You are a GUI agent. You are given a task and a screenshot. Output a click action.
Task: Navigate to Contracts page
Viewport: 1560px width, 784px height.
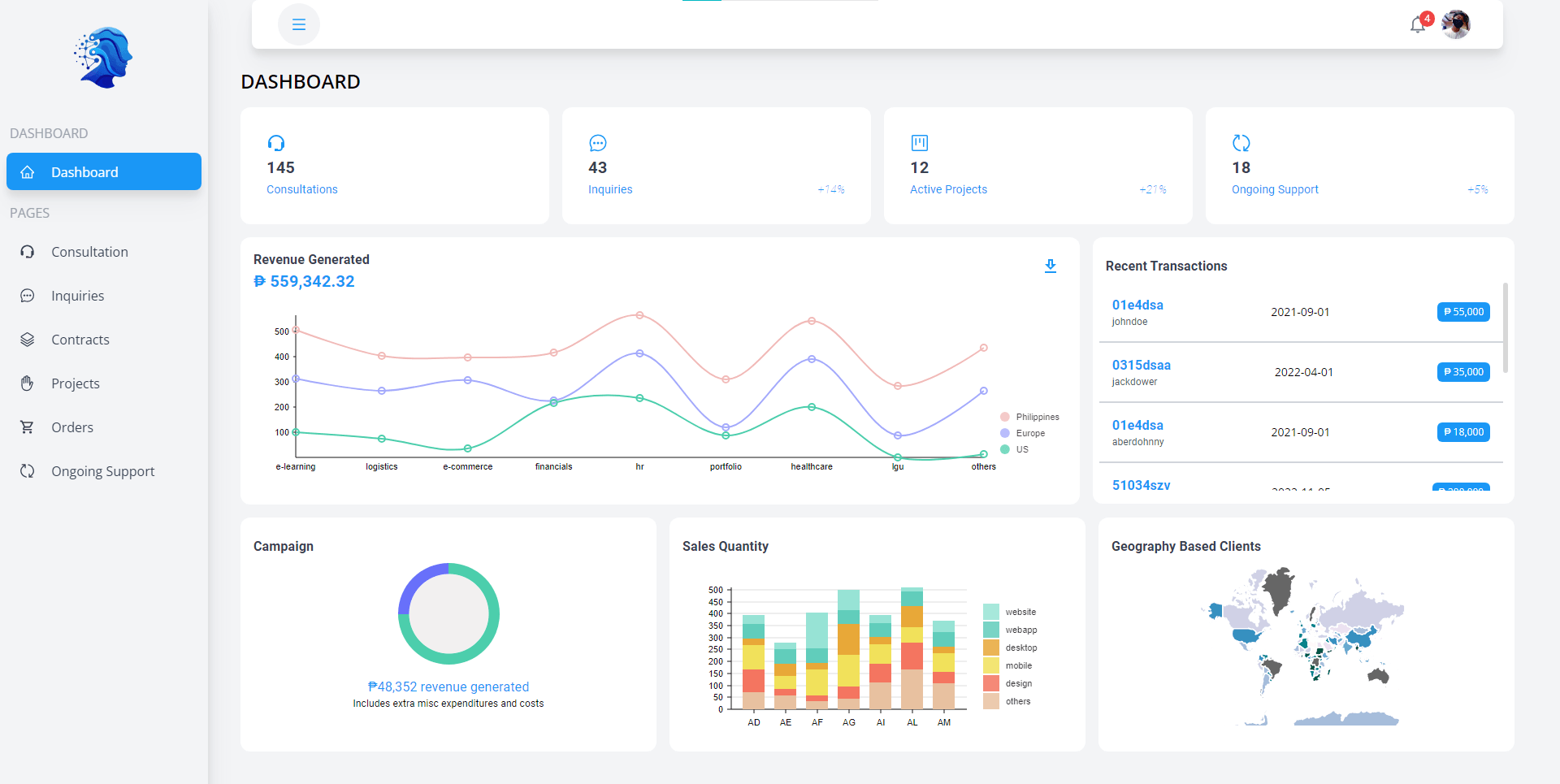[x=104, y=340]
